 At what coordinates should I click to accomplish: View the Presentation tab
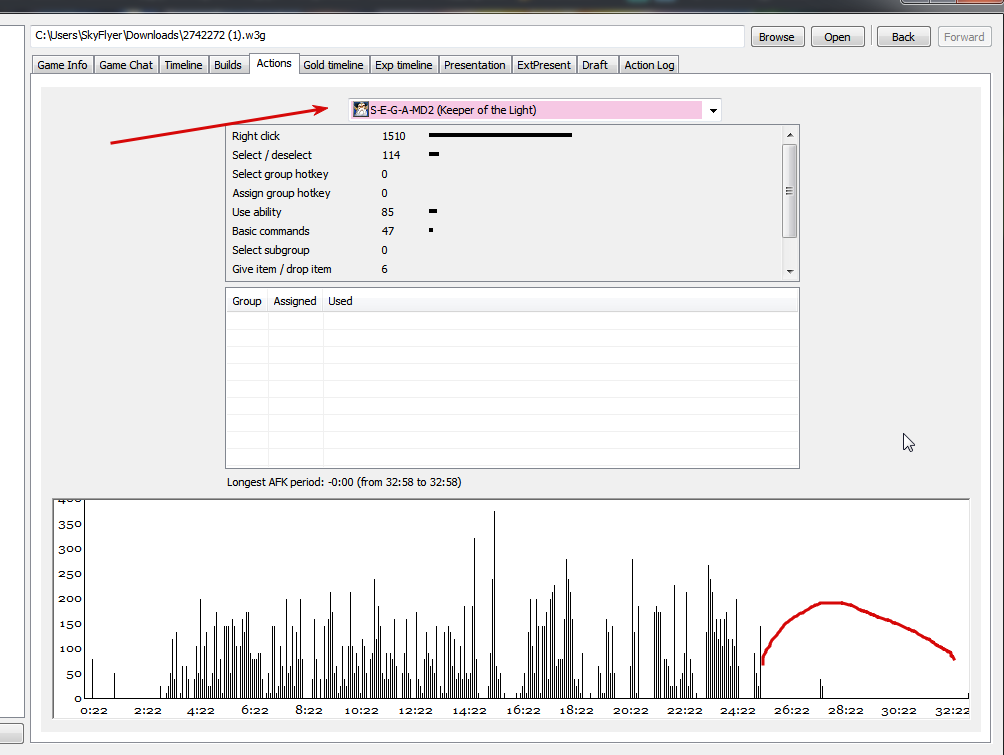tap(474, 65)
